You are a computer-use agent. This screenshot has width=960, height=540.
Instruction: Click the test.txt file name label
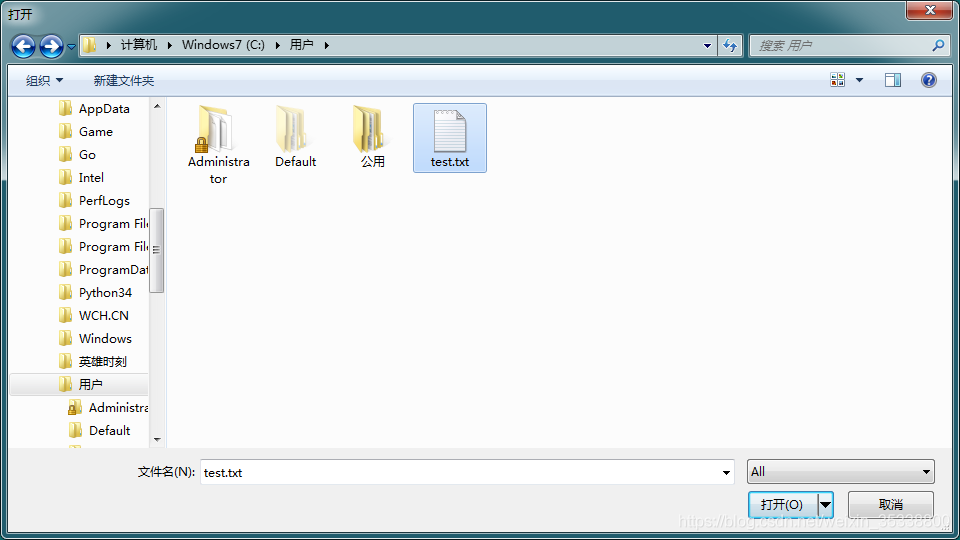pyautogui.click(x=450, y=162)
